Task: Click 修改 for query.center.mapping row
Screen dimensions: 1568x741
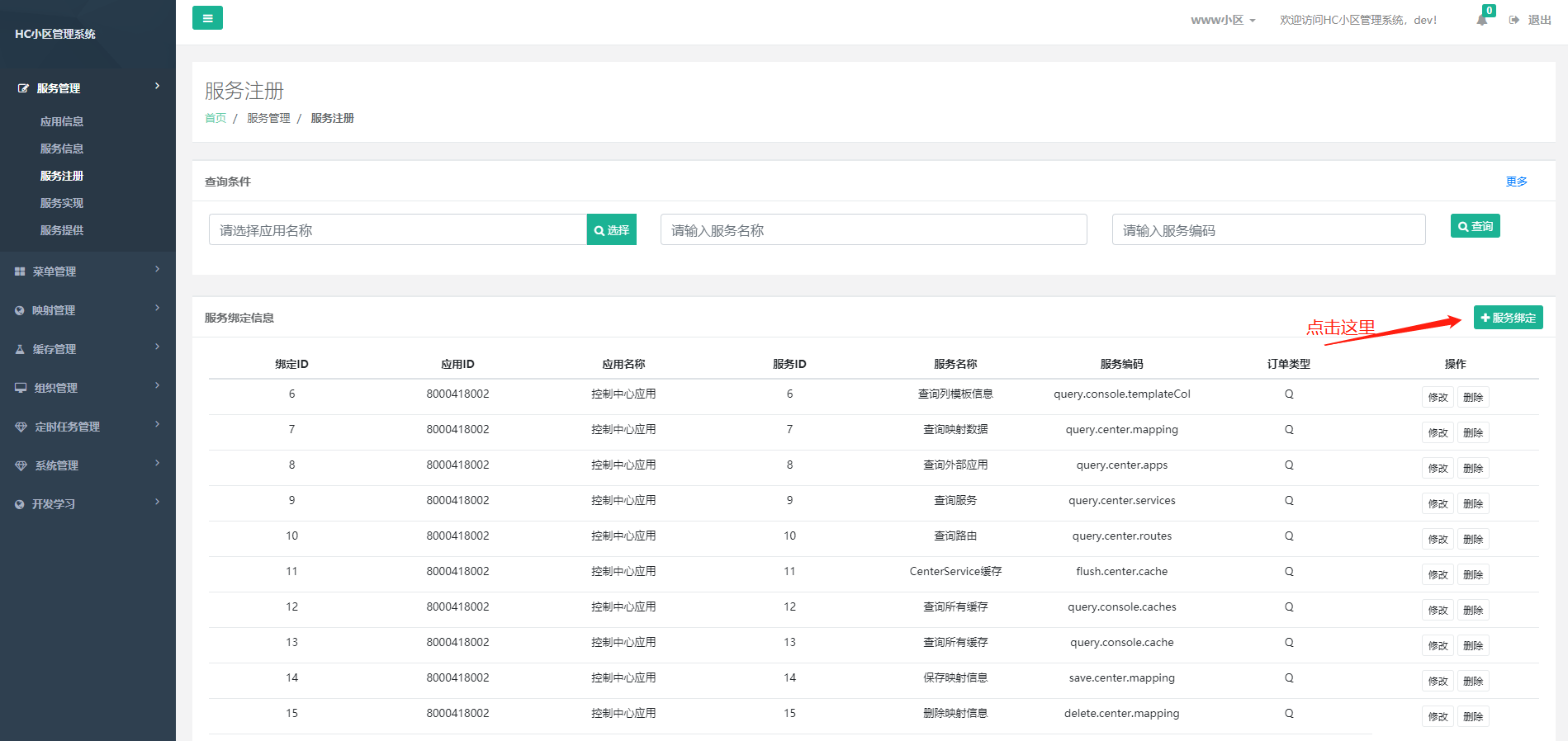Action: 1438,432
